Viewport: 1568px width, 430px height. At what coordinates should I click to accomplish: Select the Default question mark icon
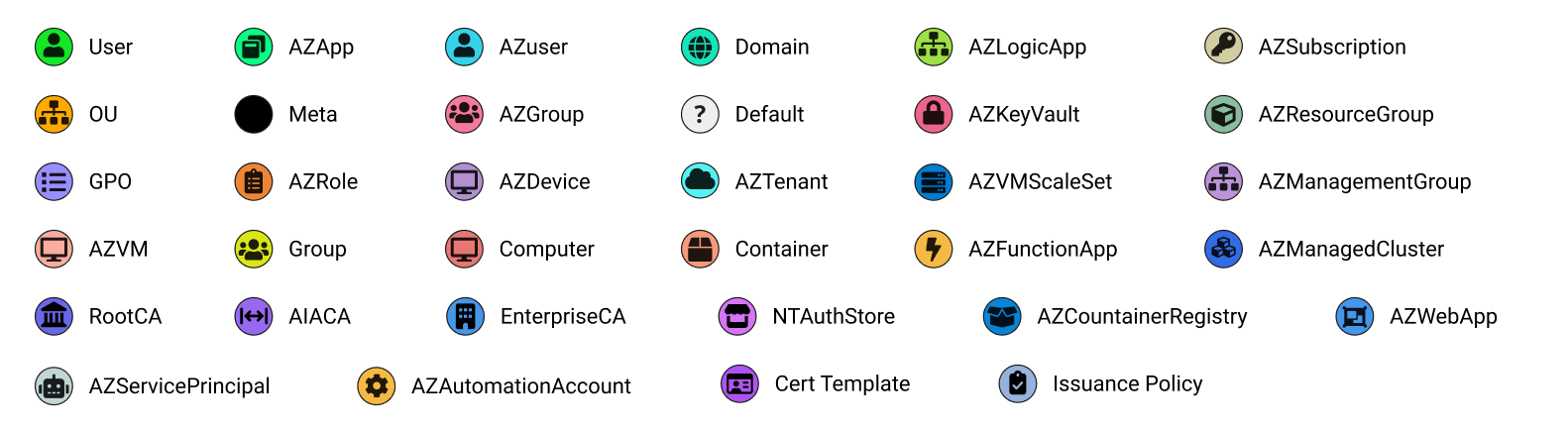pos(701,114)
